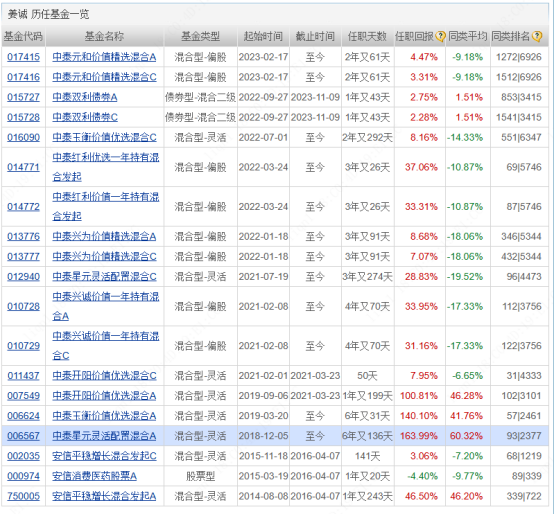Open fund code 006567 link
The width and height of the screenshot is (554, 515).
coord(23,436)
